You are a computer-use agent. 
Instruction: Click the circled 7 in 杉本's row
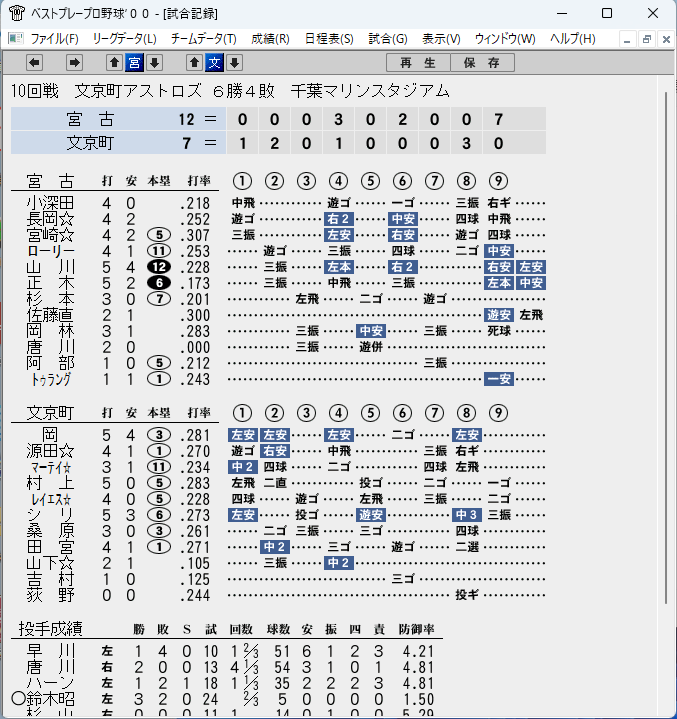[159, 299]
